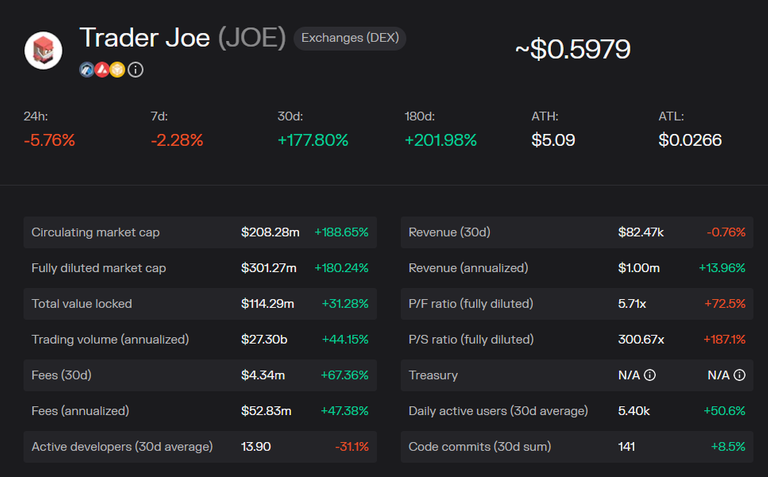768x477 pixels.
Task: Select the Fully diluted market cap row
Action: tap(200, 268)
